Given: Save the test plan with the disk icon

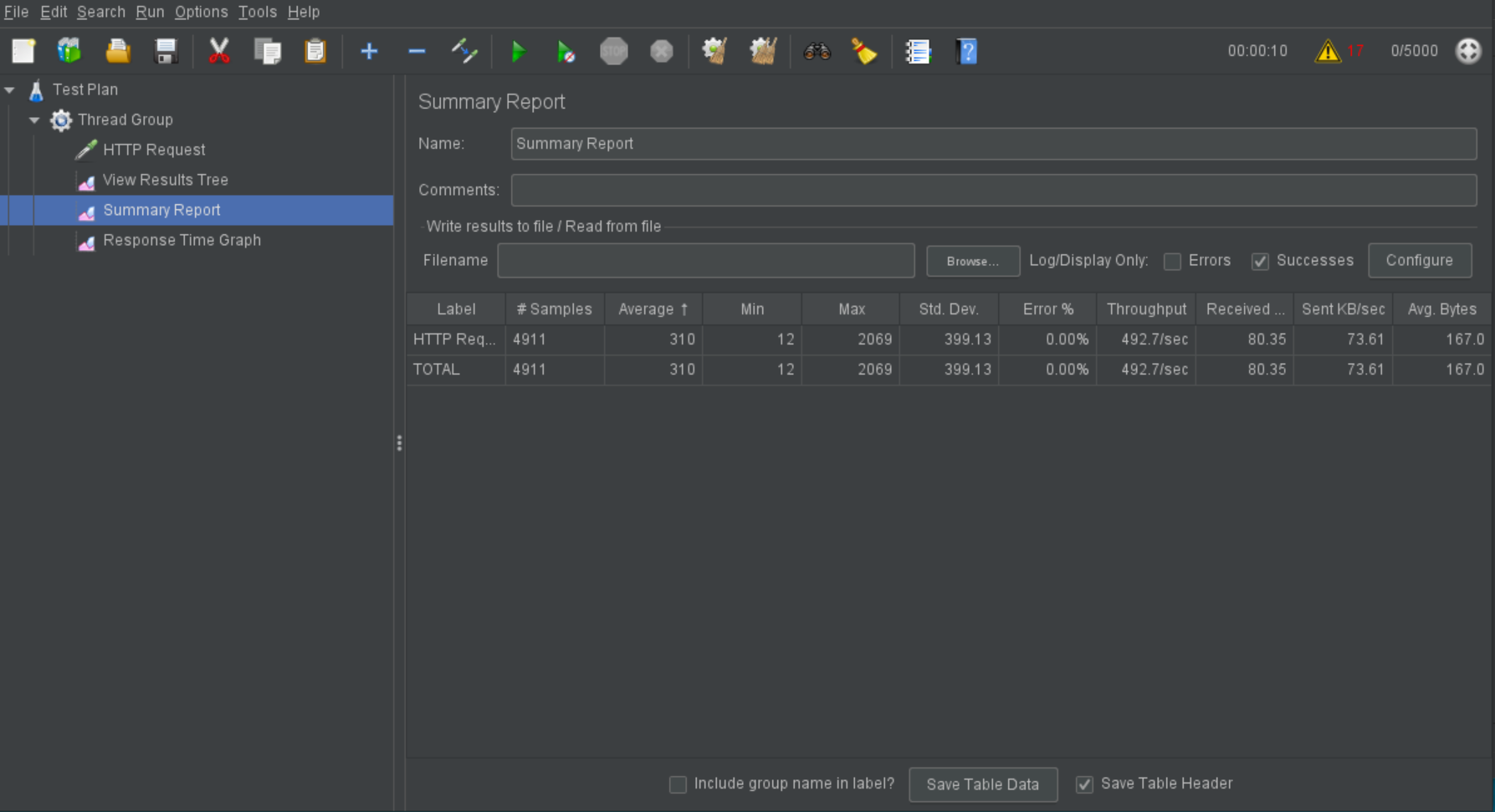Looking at the screenshot, I should (166, 51).
